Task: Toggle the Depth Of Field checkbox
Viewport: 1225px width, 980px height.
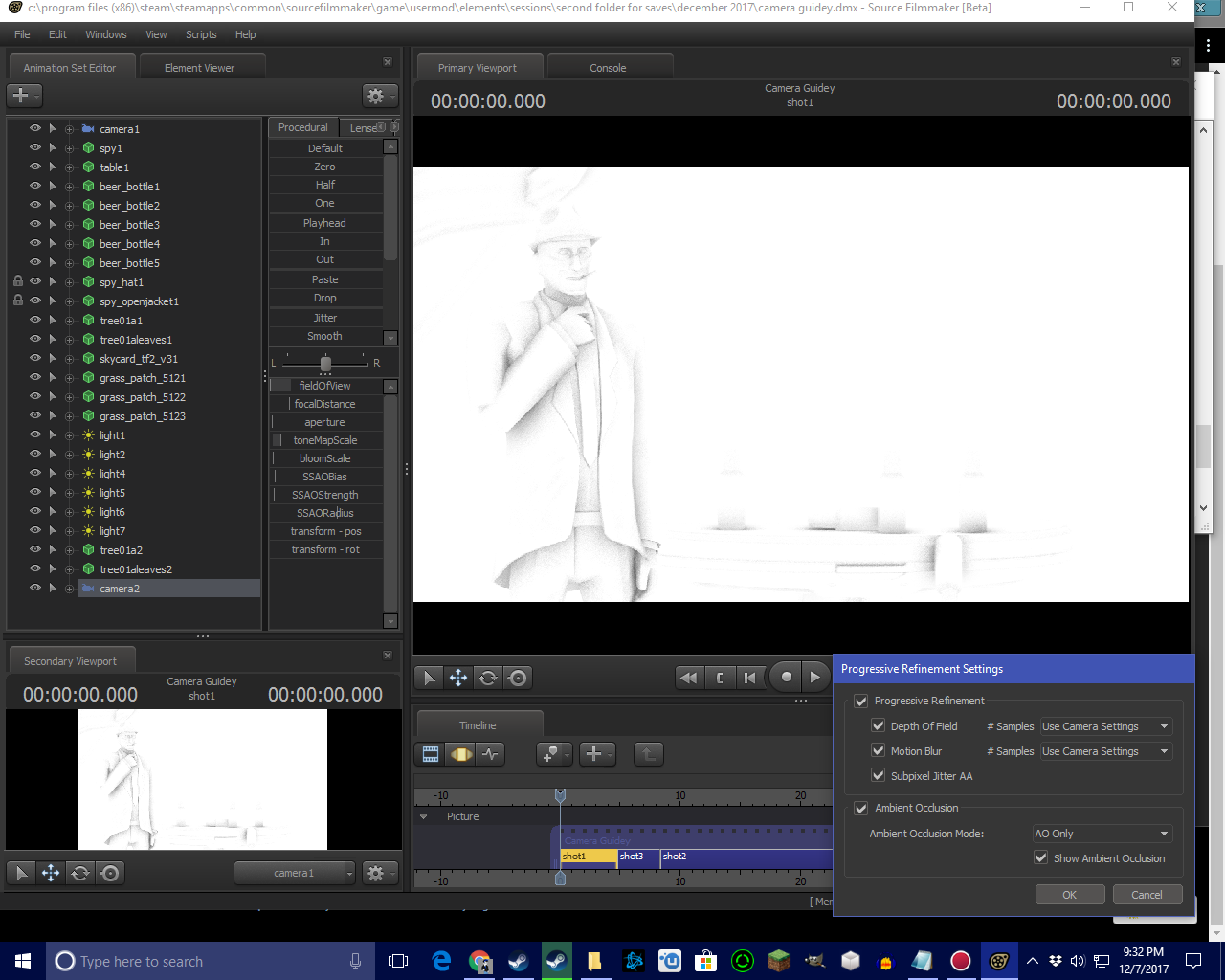Action: click(879, 726)
